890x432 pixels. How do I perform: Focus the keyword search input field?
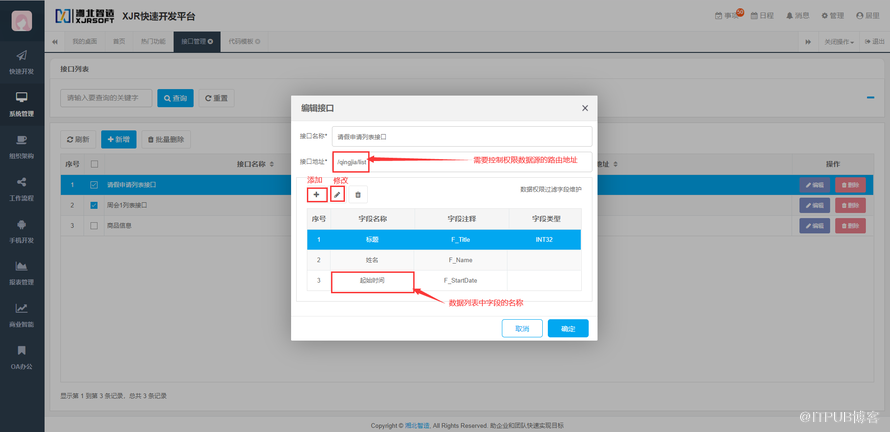click(106, 98)
